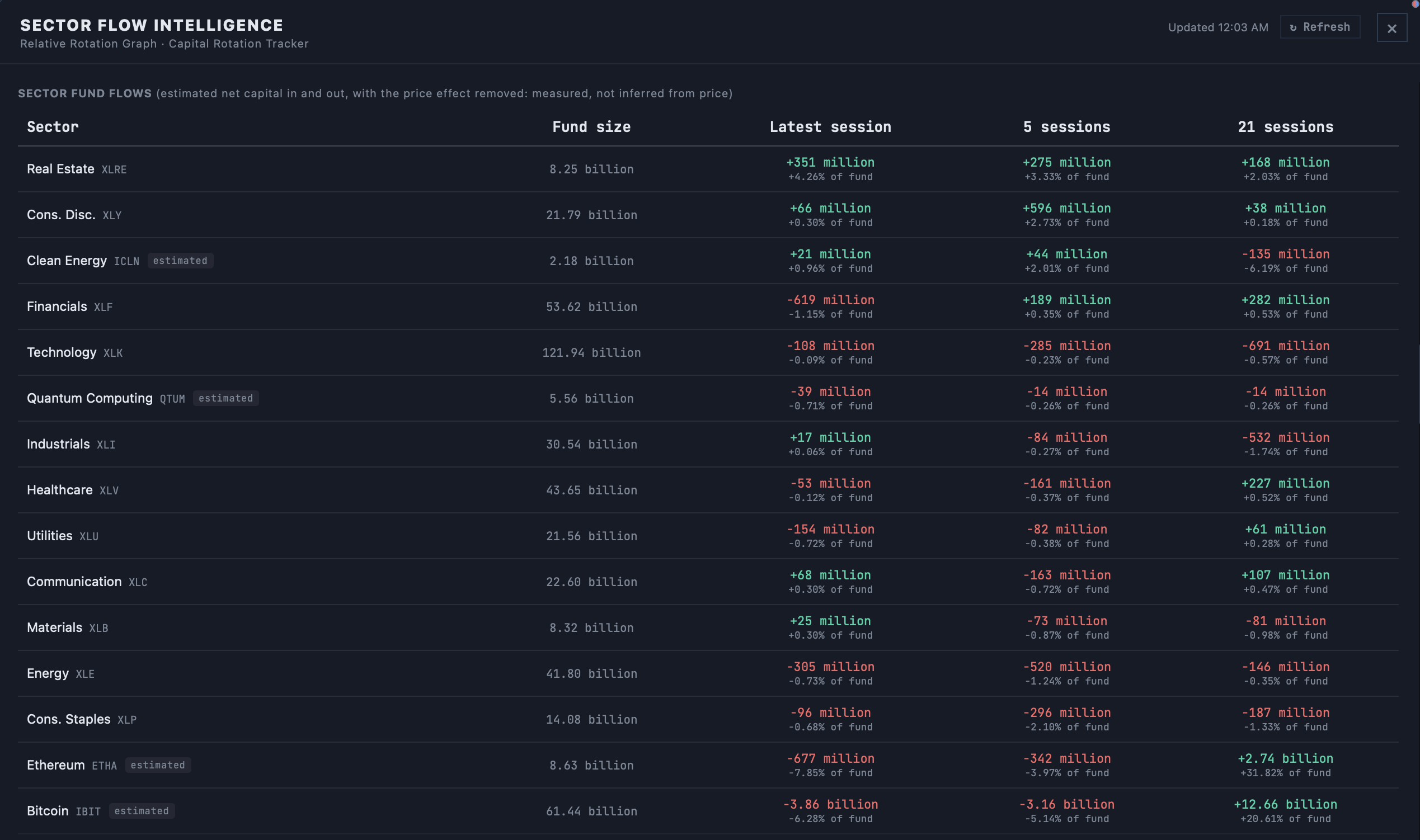Viewport: 1420px width, 840px height.
Task: Click the Fund size column header
Action: (x=591, y=127)
